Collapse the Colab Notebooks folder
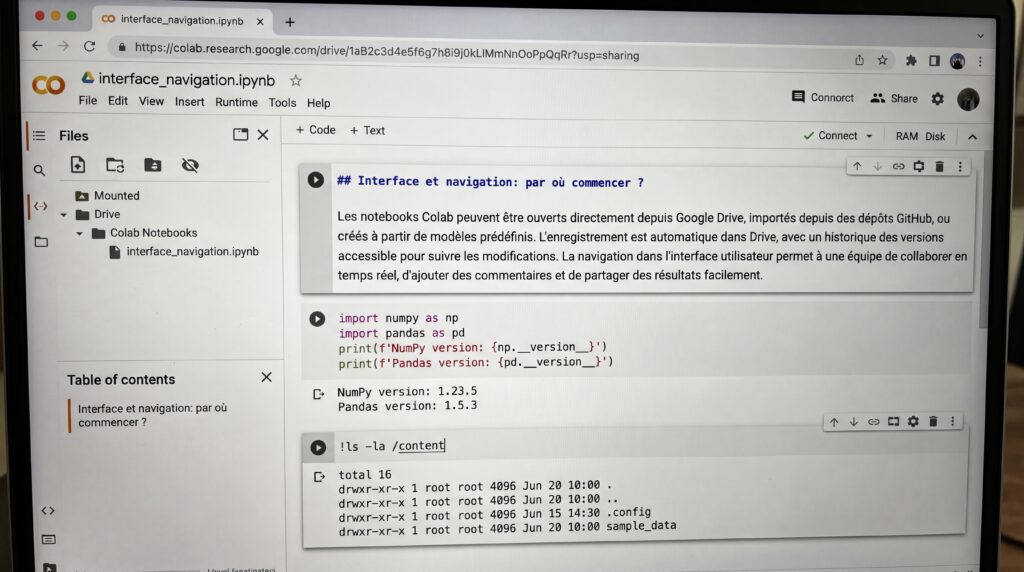 point(79,233)
